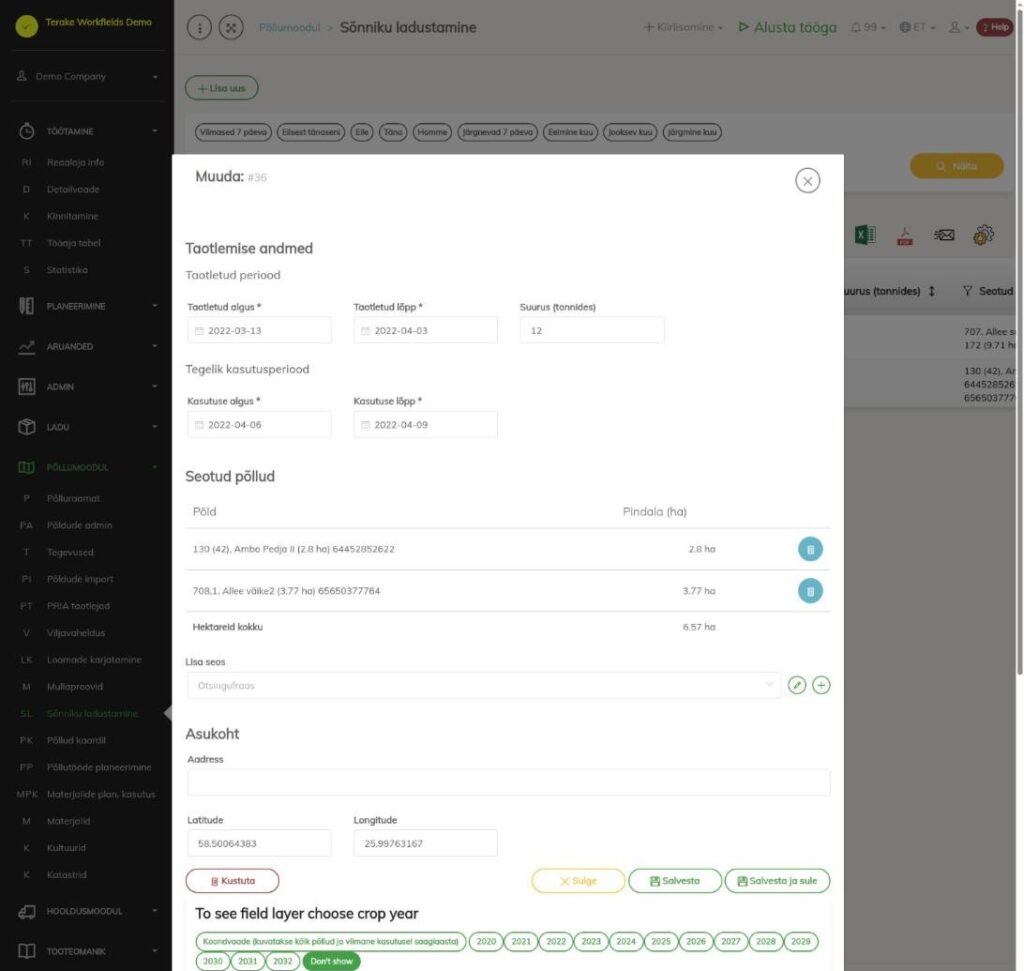Click the Help button
1024x971 pixels.
coord(994,27)
